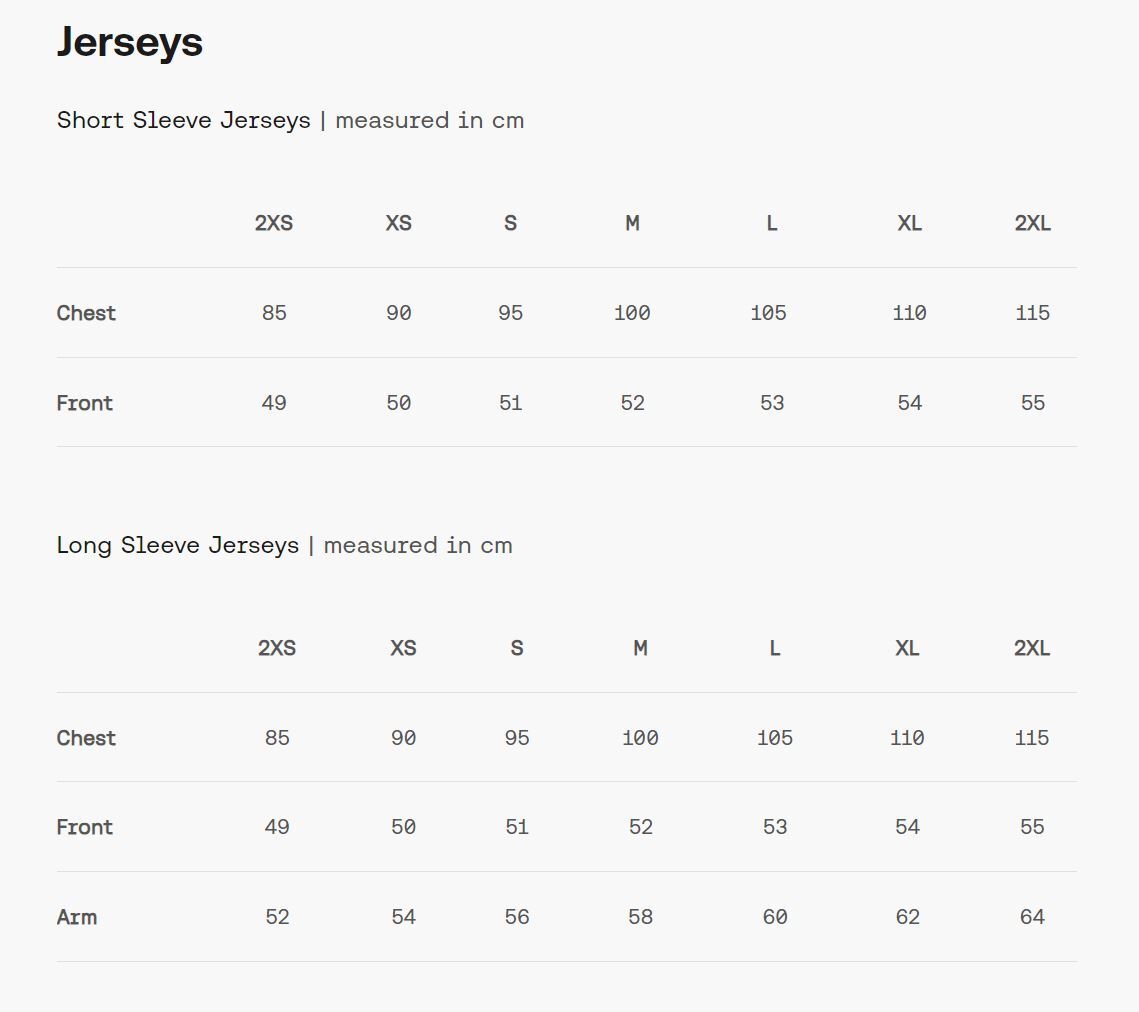Select M column header in long sleeve table

click(640, 648)
